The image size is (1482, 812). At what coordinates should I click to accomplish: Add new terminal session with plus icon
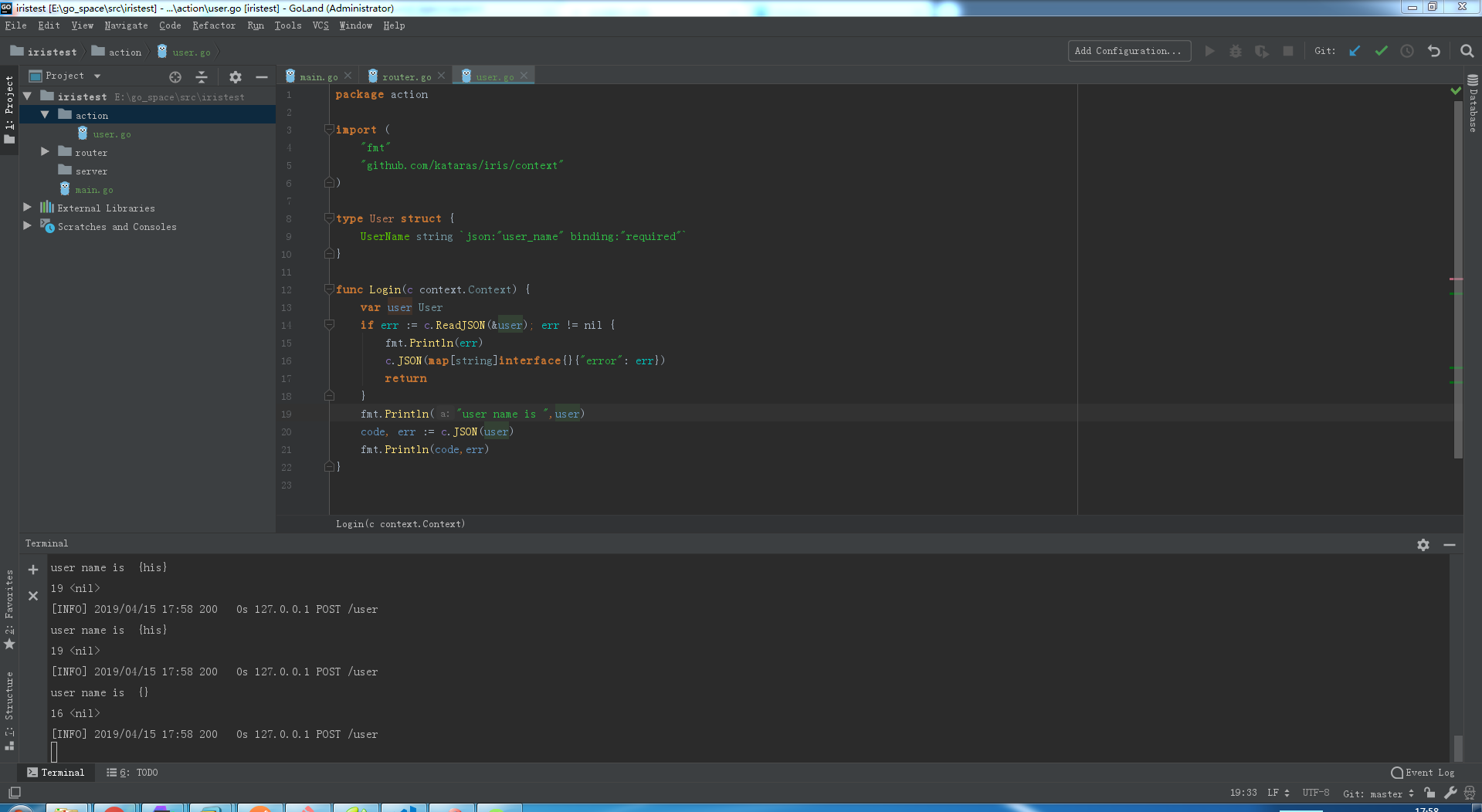pyautogui.click(x=32, y=569)
